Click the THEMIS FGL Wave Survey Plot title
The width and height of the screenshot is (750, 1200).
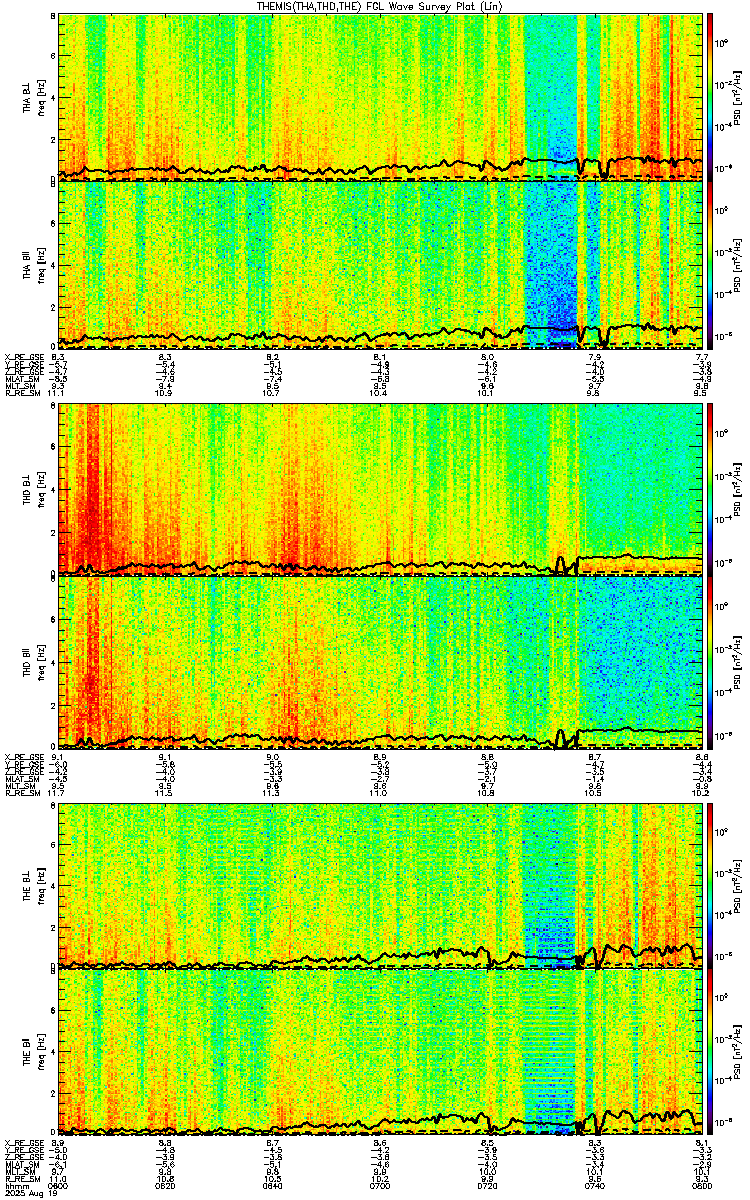379,6
